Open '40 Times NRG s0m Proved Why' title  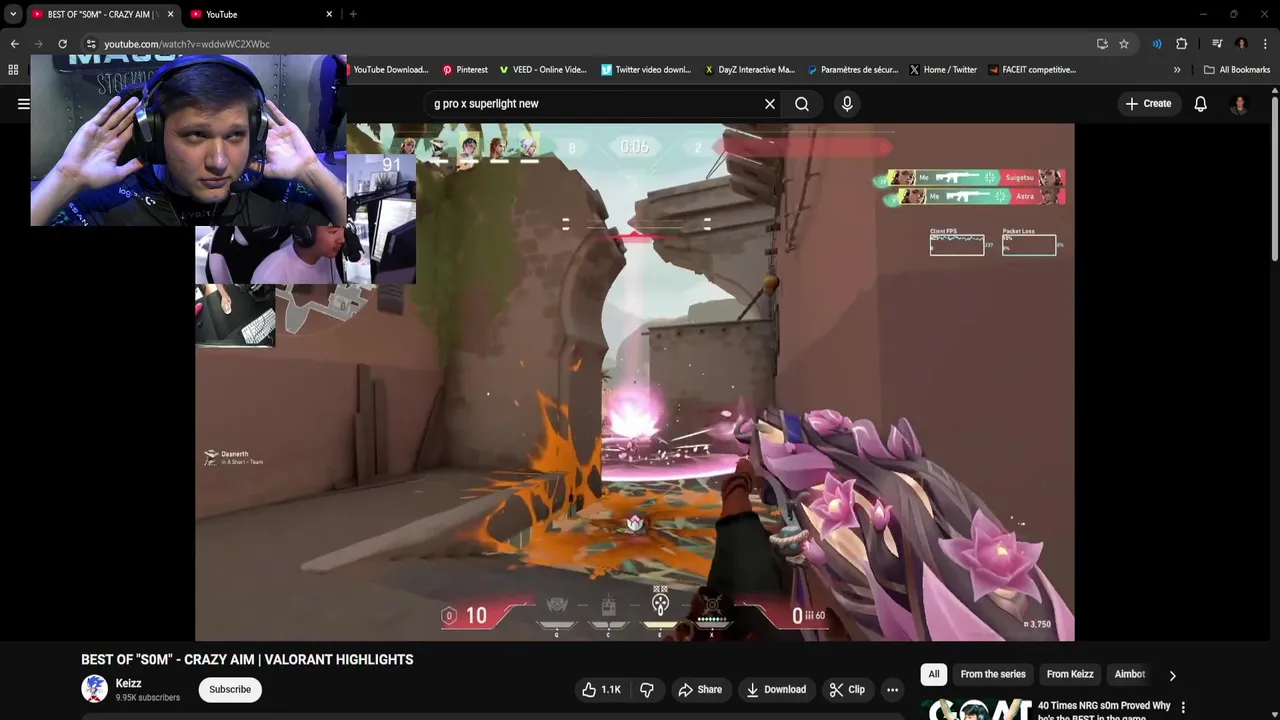[1104, 711]
